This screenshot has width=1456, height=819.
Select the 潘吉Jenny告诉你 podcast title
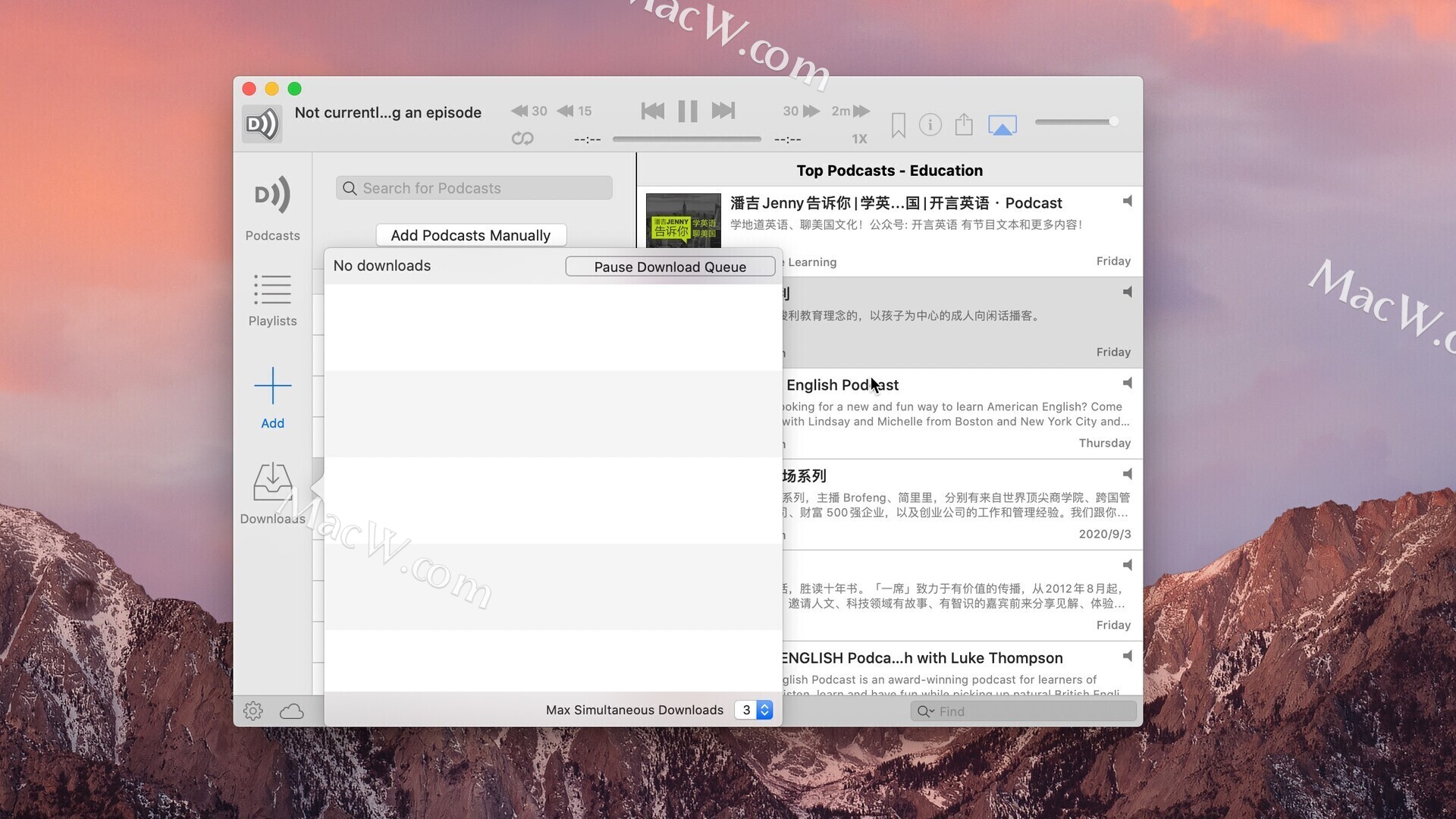pos(896,203)
